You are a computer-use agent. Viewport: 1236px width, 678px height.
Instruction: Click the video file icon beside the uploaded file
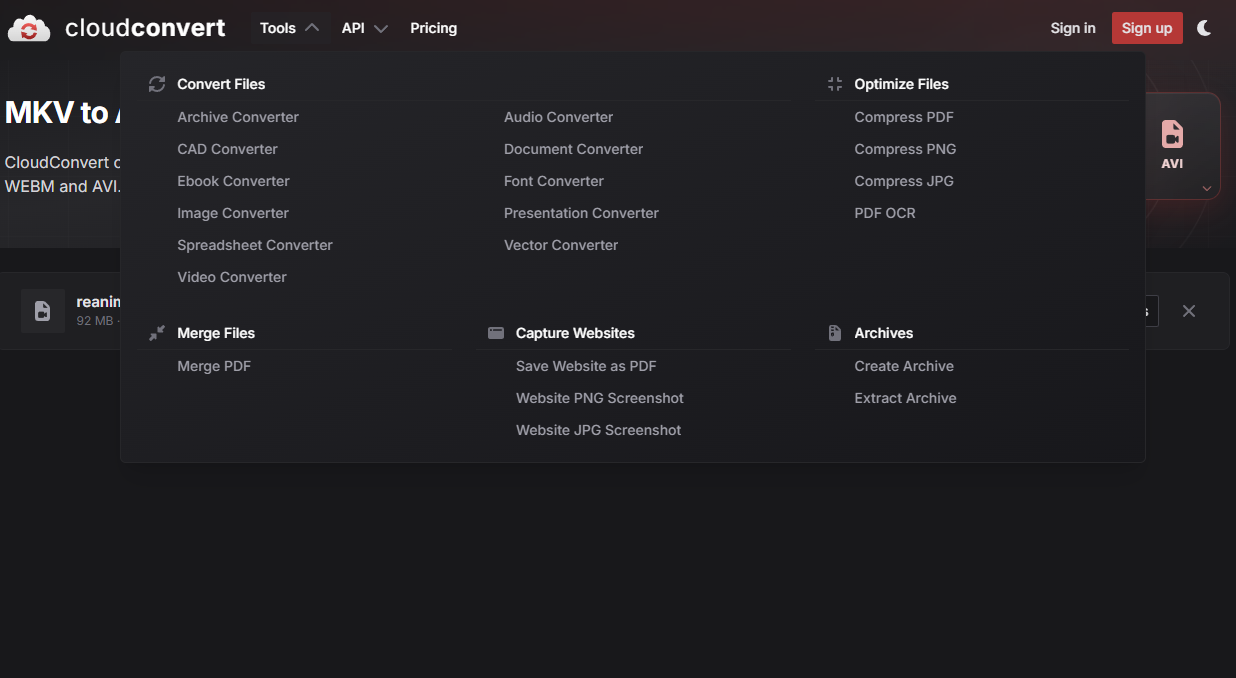tap(43, 311)
